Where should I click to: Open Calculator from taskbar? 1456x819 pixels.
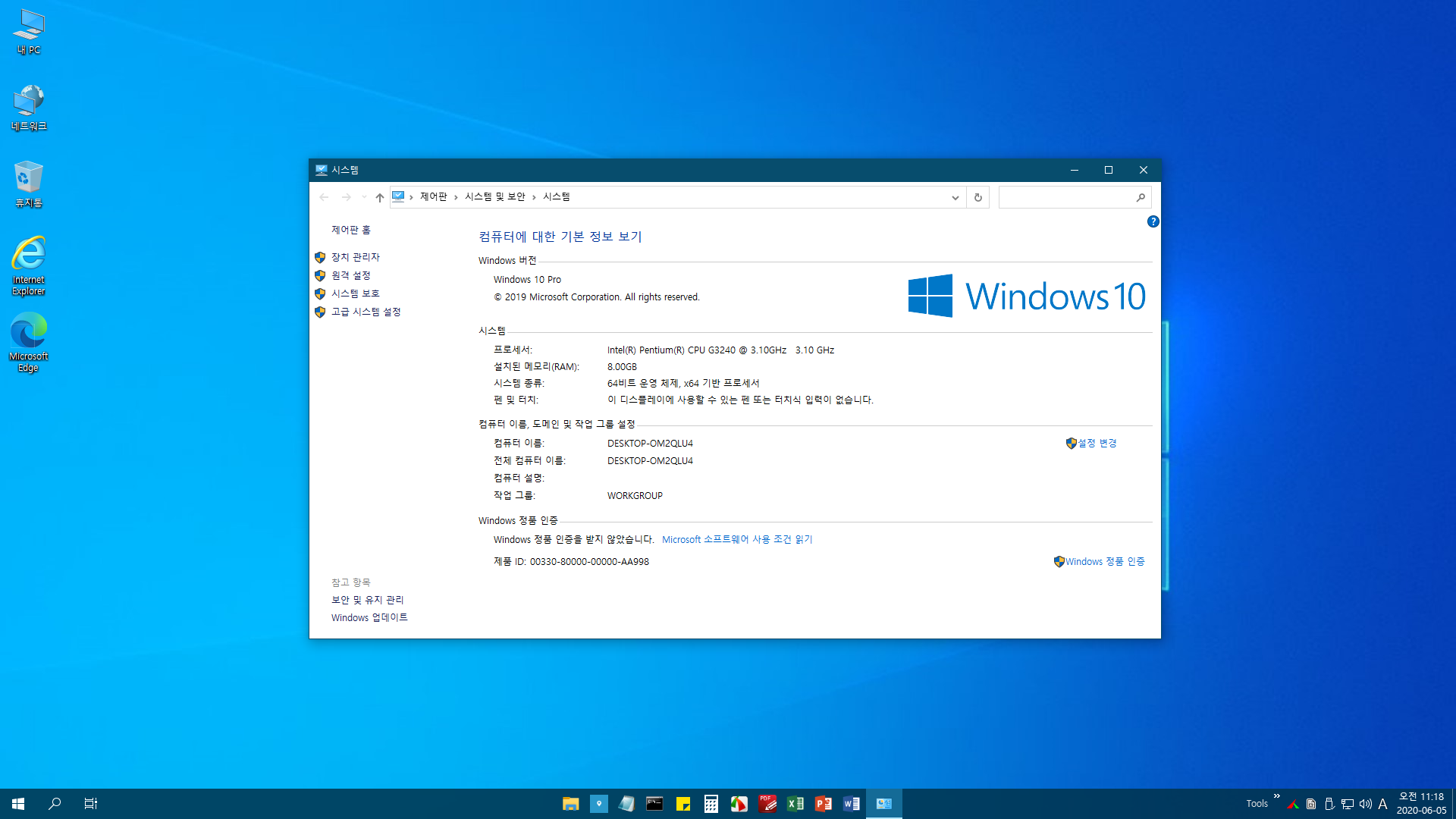tap(711, 804)
